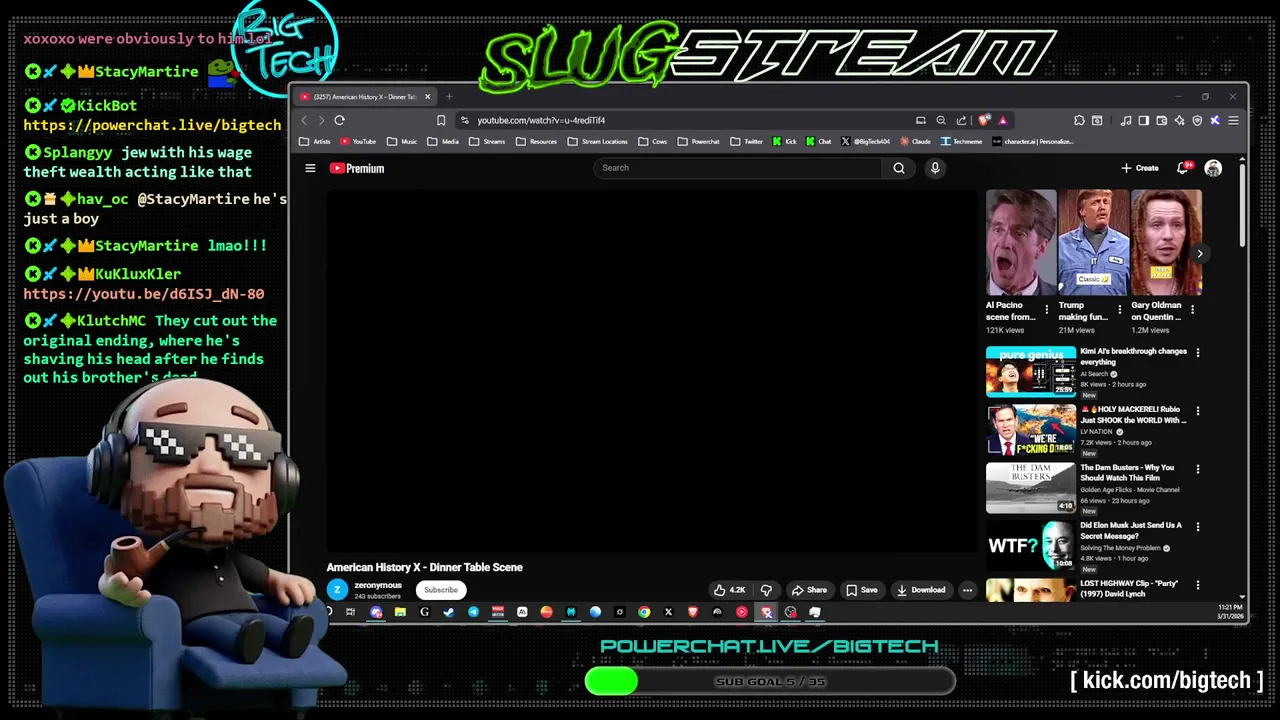Open the Techmeme bookmark
This screenshot has height=720, width=1280.
click(962, 142)
